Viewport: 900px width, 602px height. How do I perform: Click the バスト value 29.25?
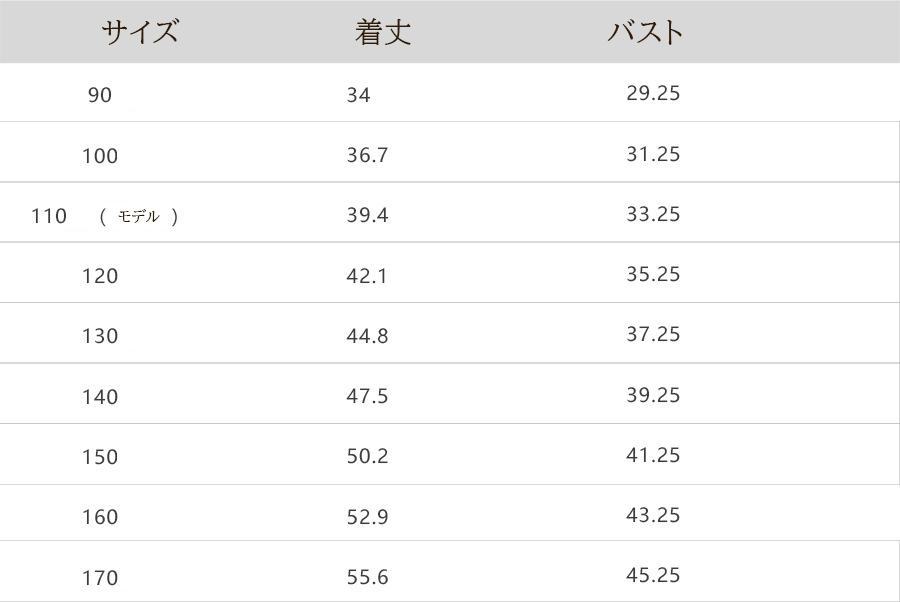[653, 93]
